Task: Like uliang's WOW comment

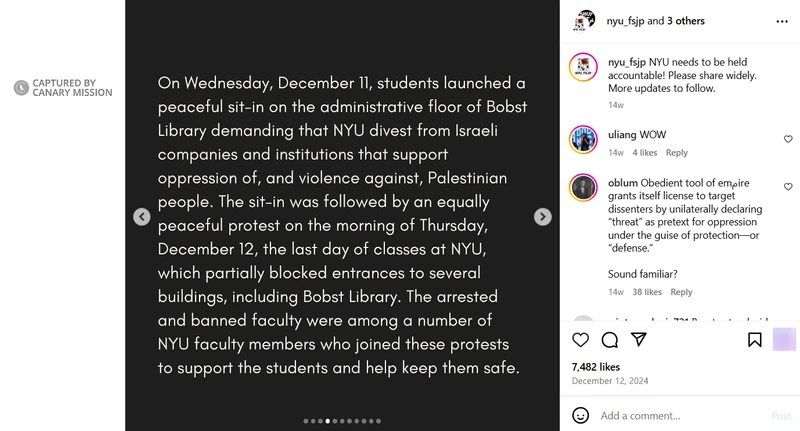Action: tap(788, 139)
